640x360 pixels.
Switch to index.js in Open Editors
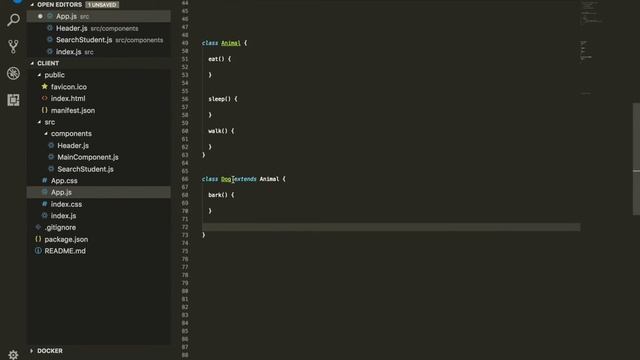99,52
